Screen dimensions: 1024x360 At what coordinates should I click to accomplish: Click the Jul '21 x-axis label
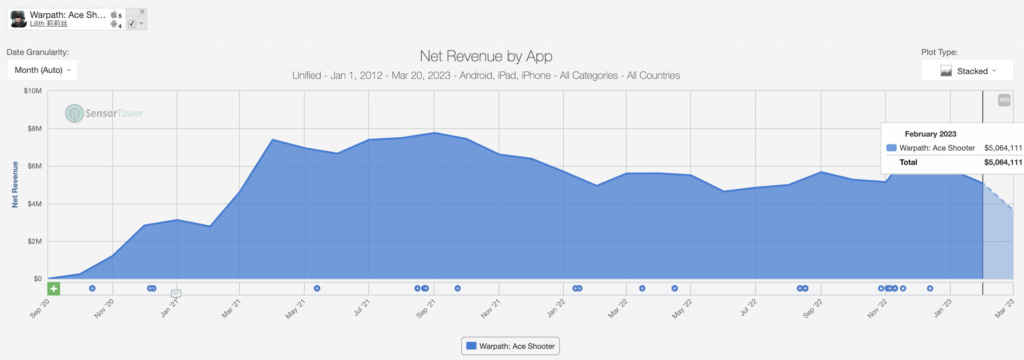361,308
